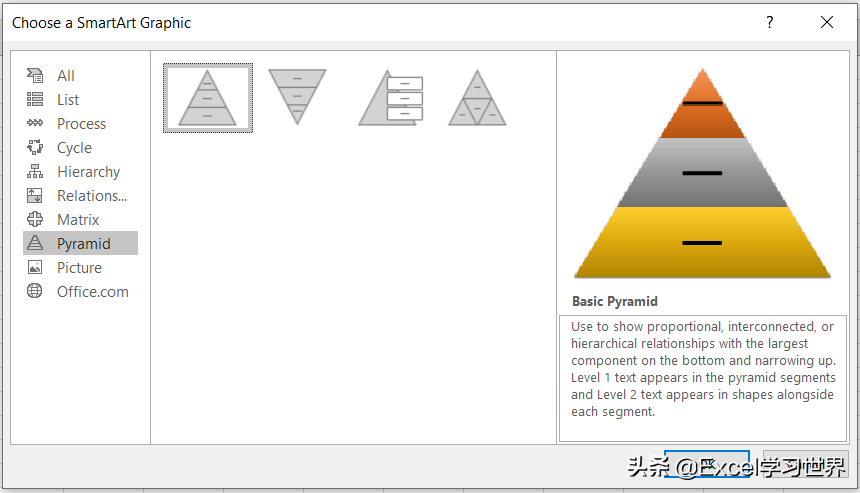This screenshot has width=860, height=493.
Task: Click the Basic Pyramid title text
Action: [615, 302]
